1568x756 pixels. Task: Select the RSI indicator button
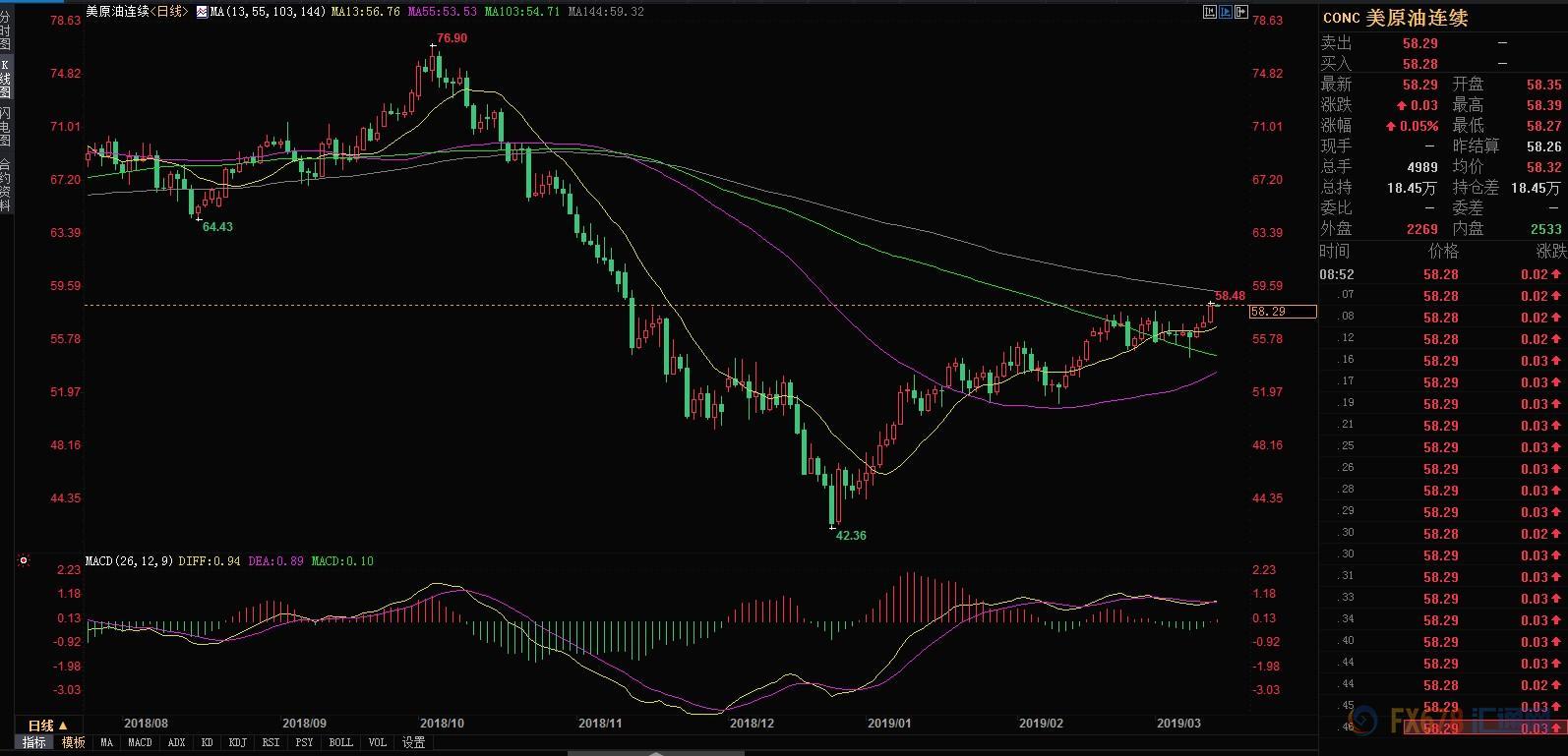click(x=271, y=742)
